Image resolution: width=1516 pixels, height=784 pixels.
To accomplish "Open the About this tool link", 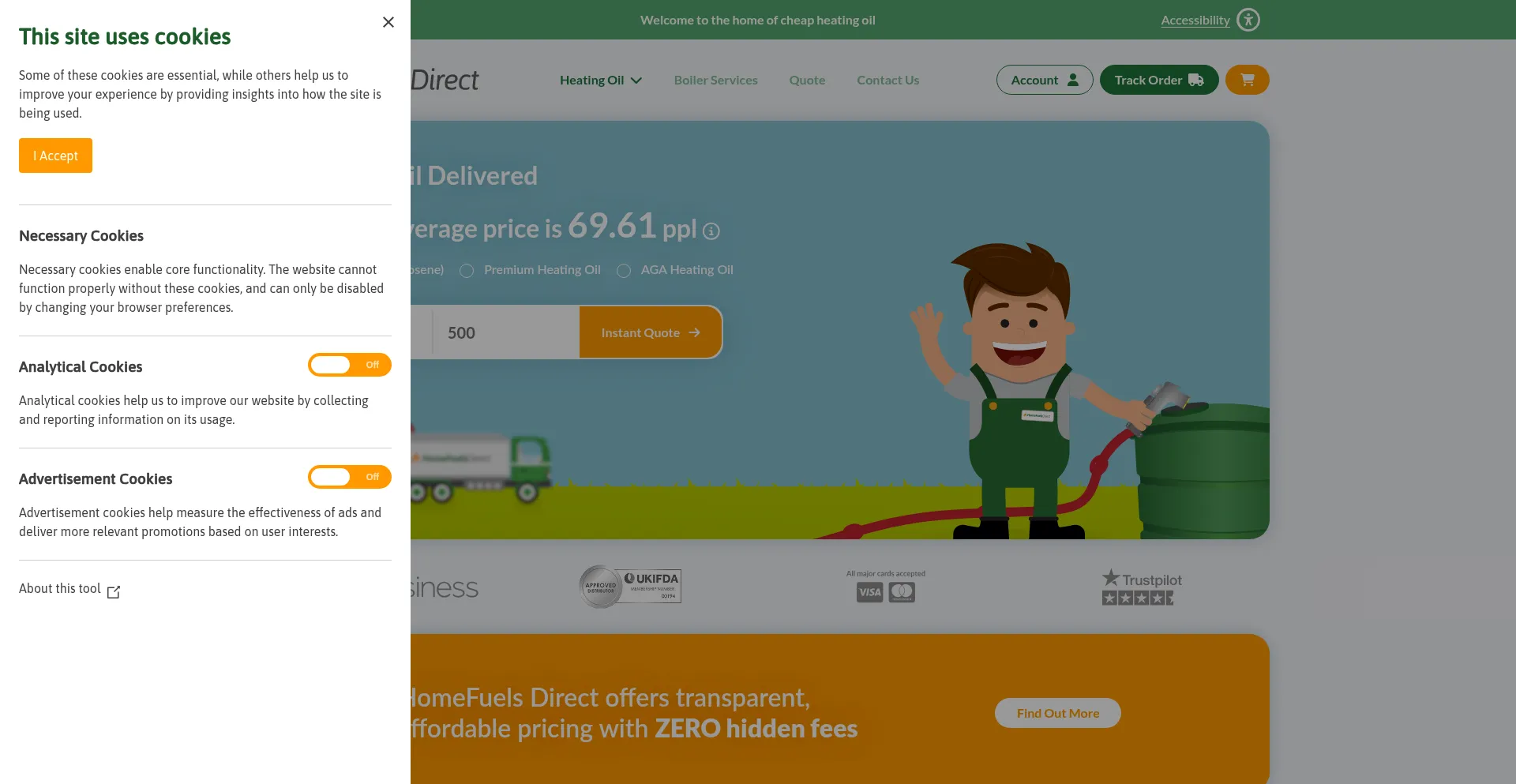I will [x=69, y=589].
